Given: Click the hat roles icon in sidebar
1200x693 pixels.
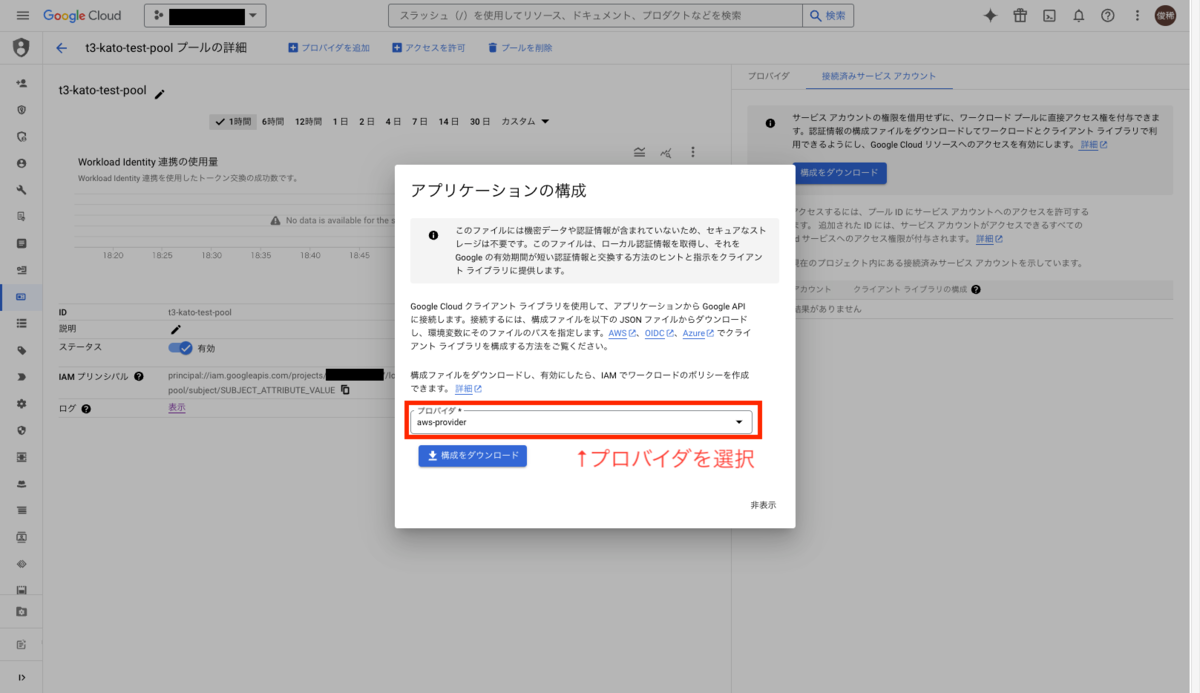Looking at the screenshot, I should [x=21, y=483].
